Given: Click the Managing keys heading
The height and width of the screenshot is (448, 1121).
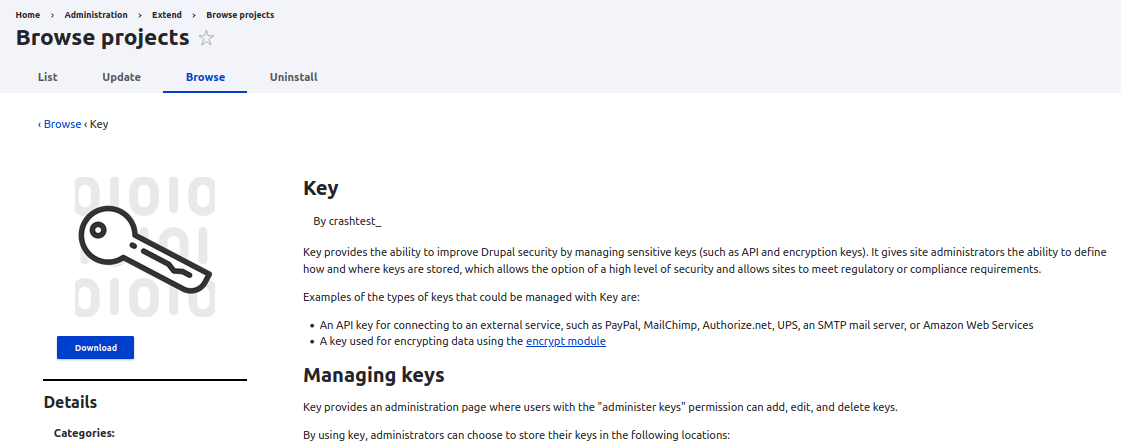Looking at the screenshot, I should 373,375.
